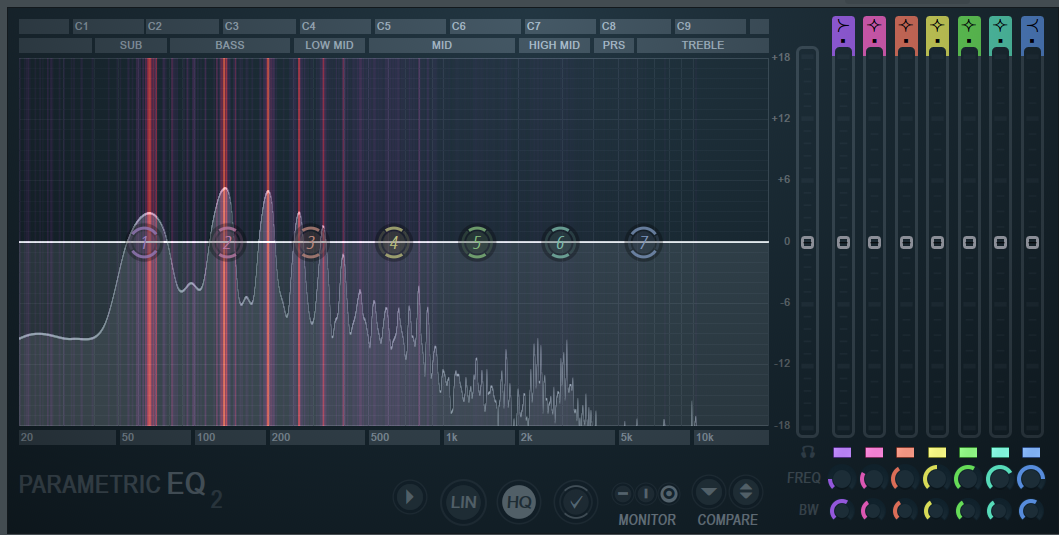This screenshot has height=535, width=1059.
Task: Click the COMPARE down arrow button
Action: (x=709, y=491)
